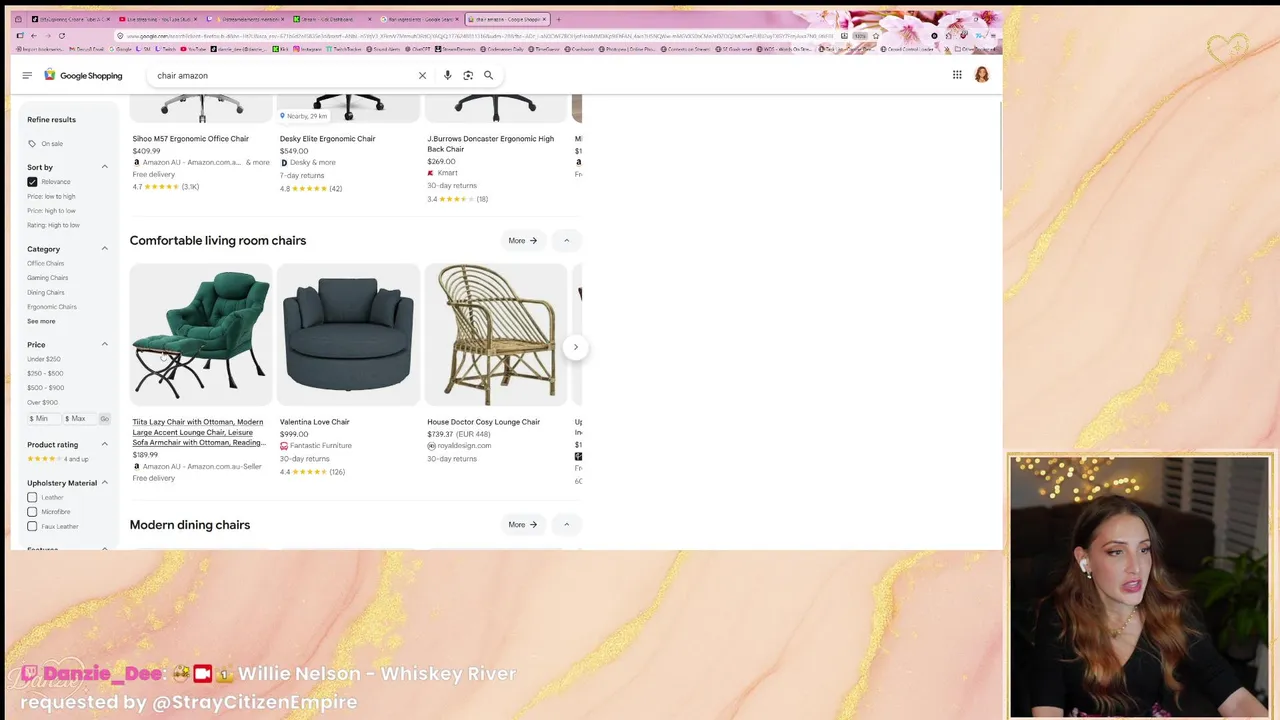Open the YouTube bookmark in bookmarks bar
This screenshot has height=720, width=1280.
pos(193,49)
